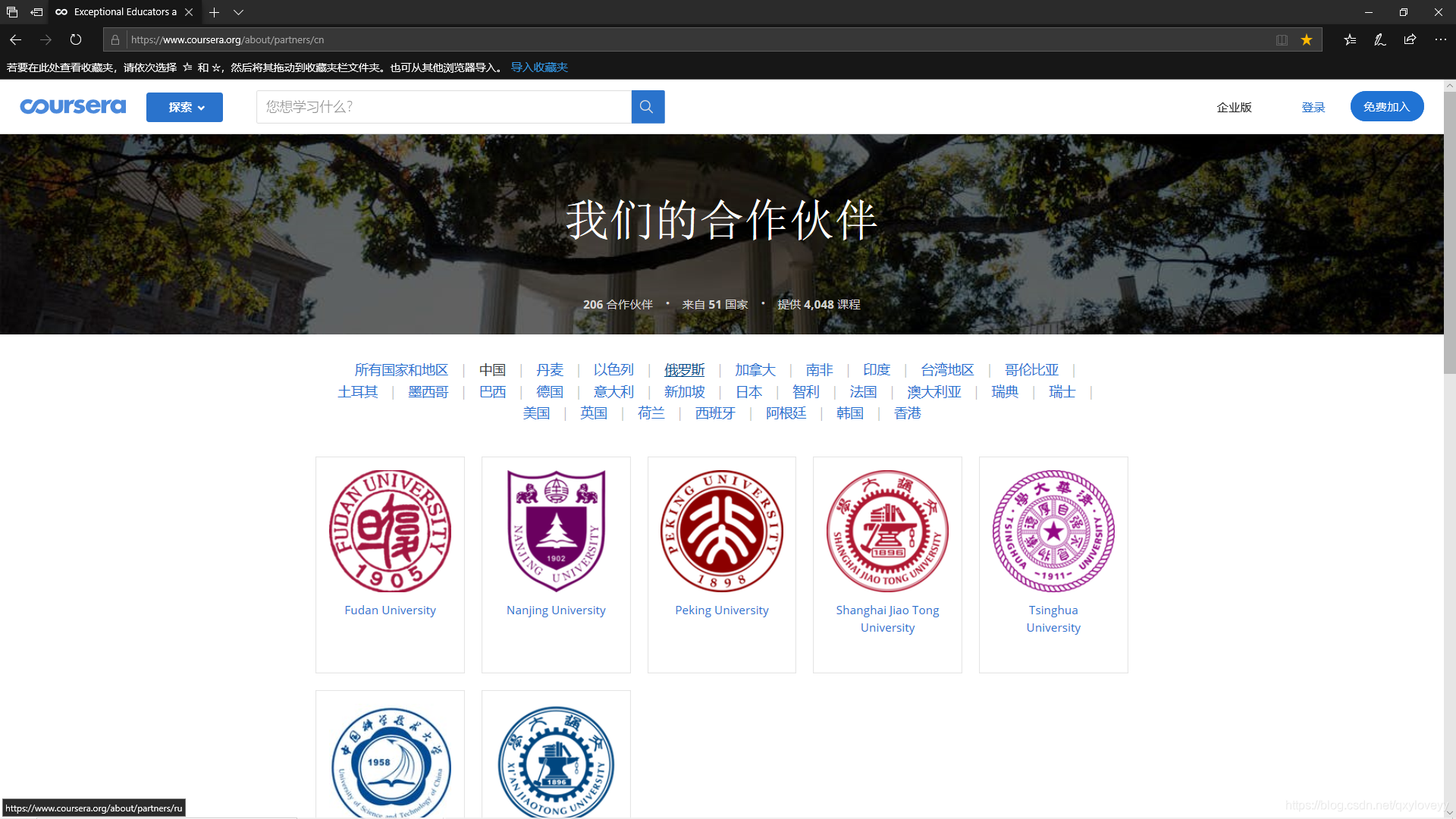Open the favorites Hub icon
Screen dimensions: 1456x819
(x=1349, y=39)
